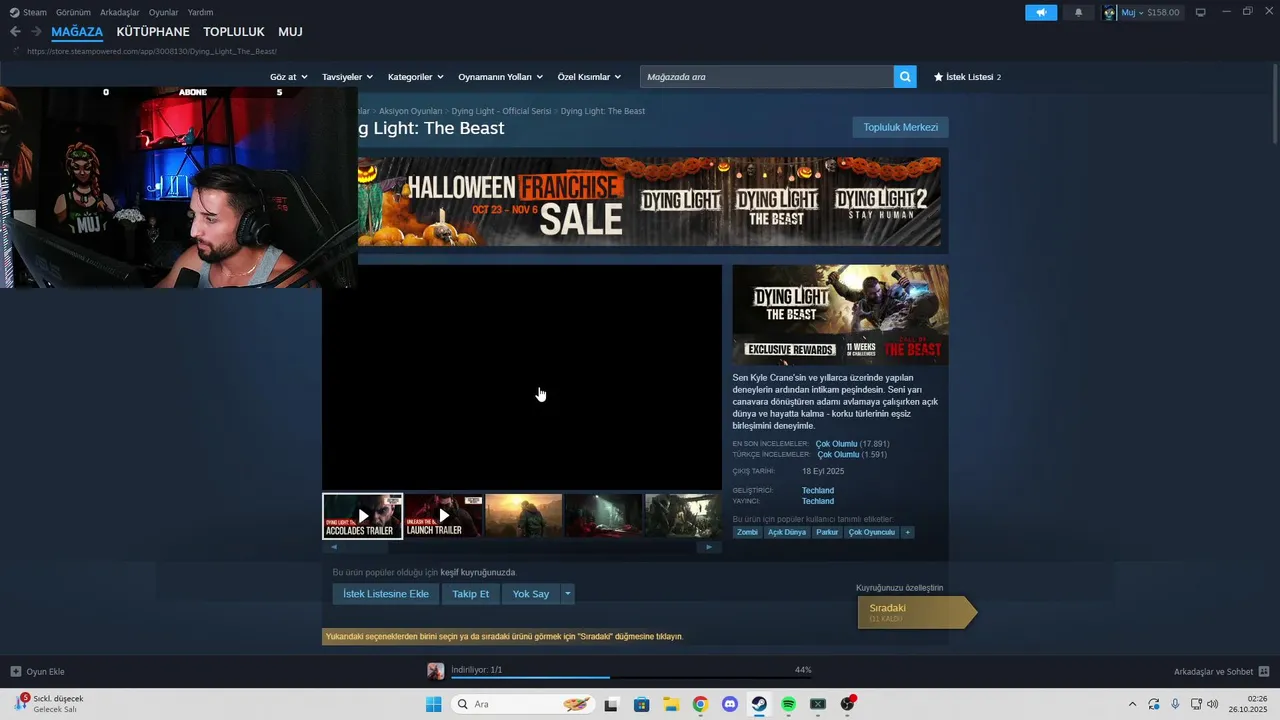Open Chrome from the taskbar
Image resolution: width=1280 pixels, height=720 pixels.
click(700, 704)
